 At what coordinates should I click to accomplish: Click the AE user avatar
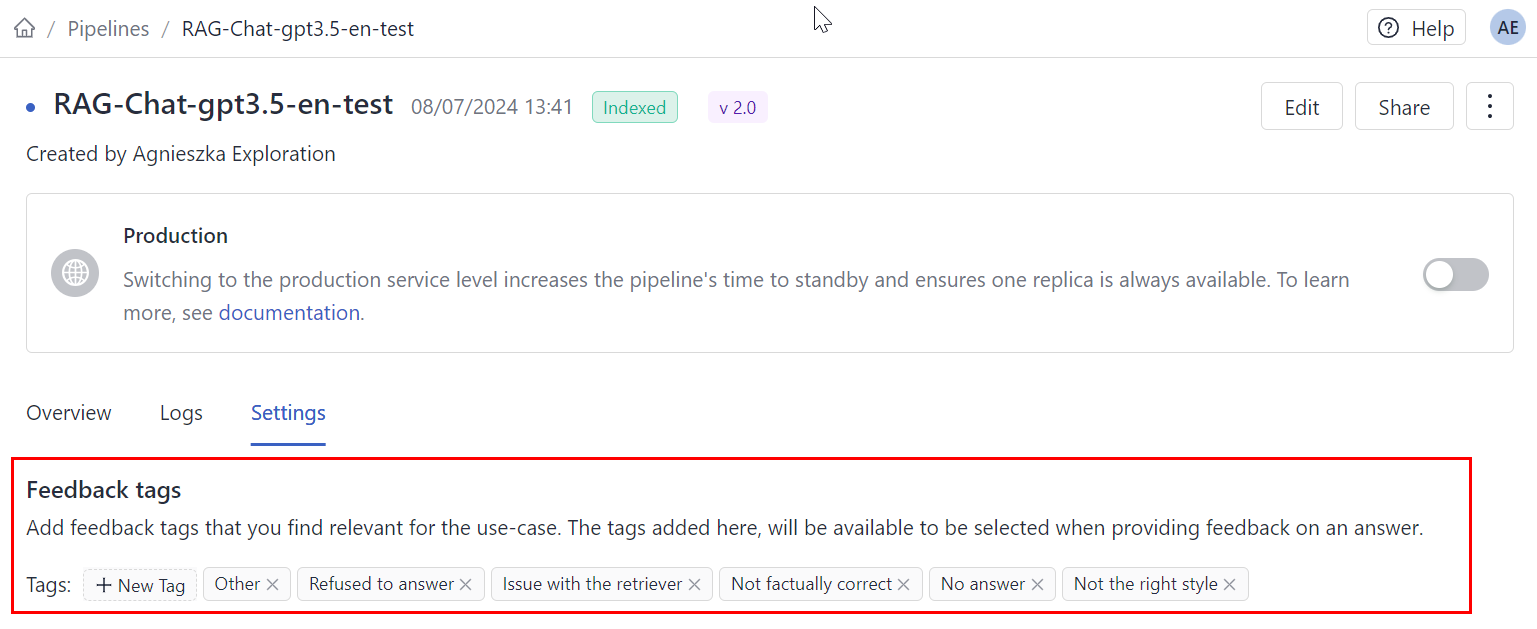[1508, 27]
